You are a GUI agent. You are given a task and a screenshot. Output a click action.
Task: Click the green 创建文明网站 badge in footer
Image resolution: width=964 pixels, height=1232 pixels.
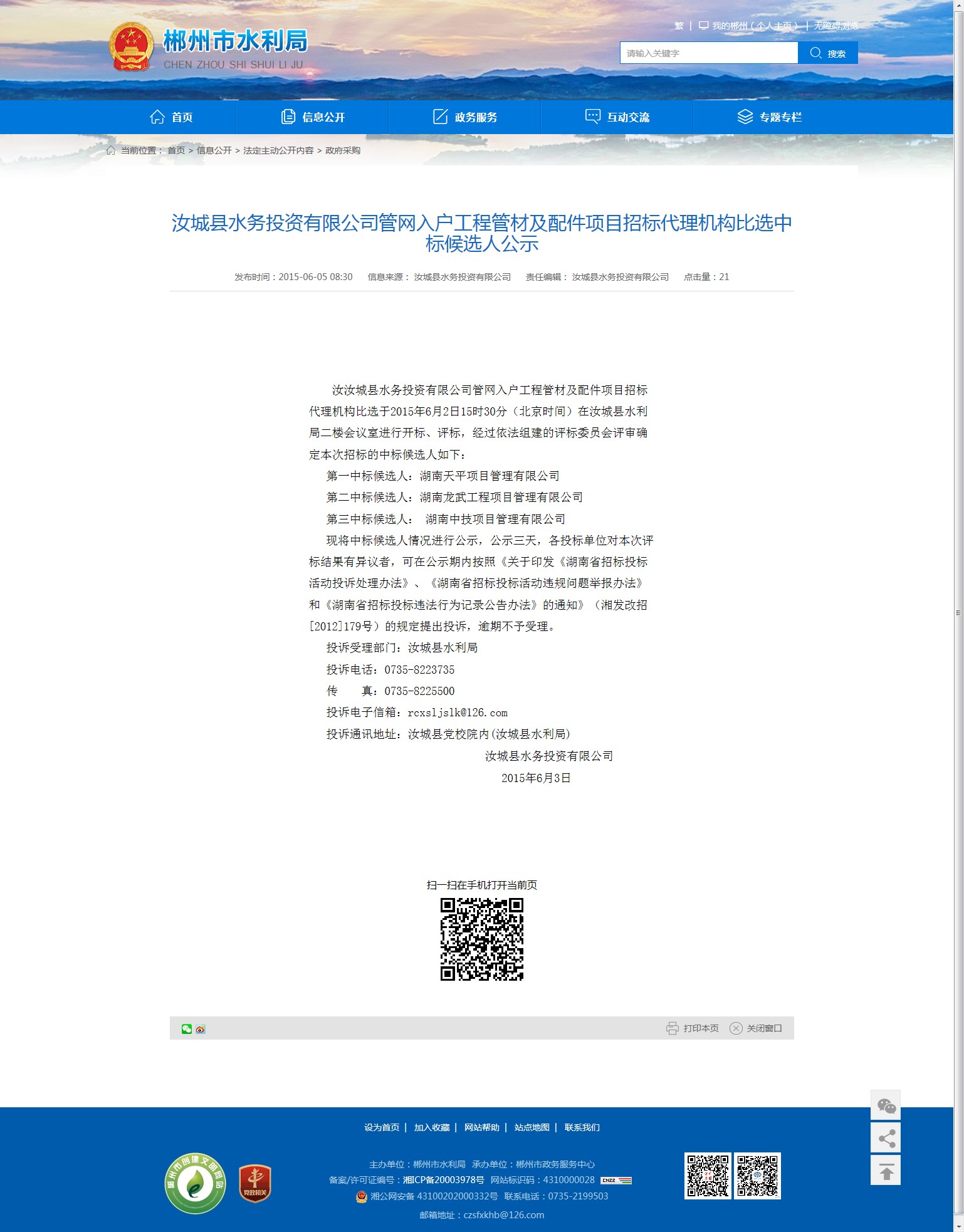coord(196,1183)
